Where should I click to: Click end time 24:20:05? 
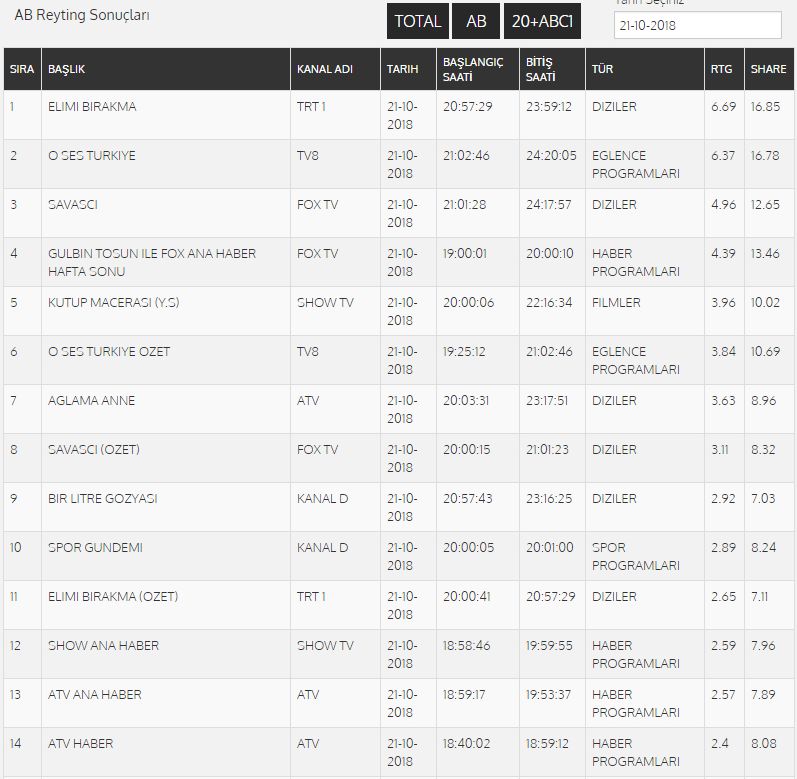tap(551, 155)
